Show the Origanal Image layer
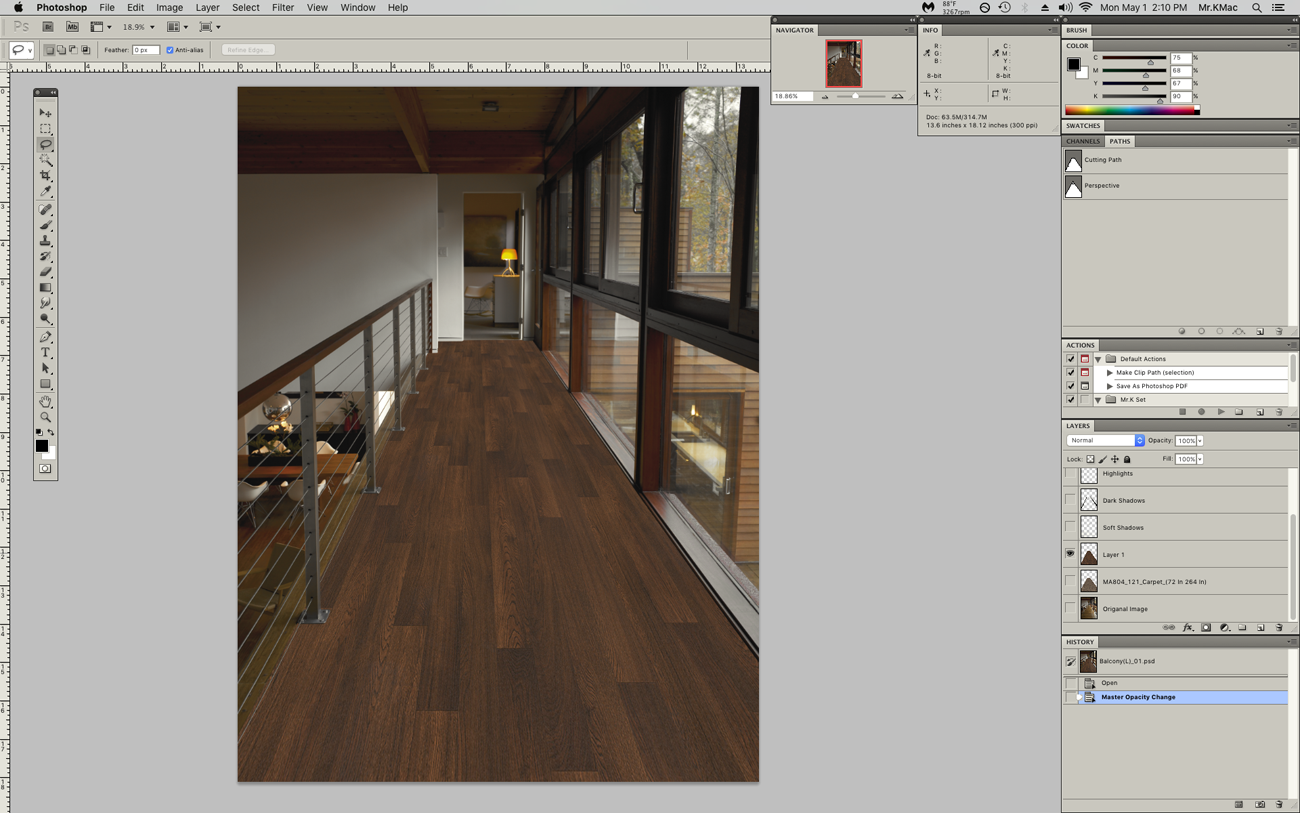 [1070, 608]
